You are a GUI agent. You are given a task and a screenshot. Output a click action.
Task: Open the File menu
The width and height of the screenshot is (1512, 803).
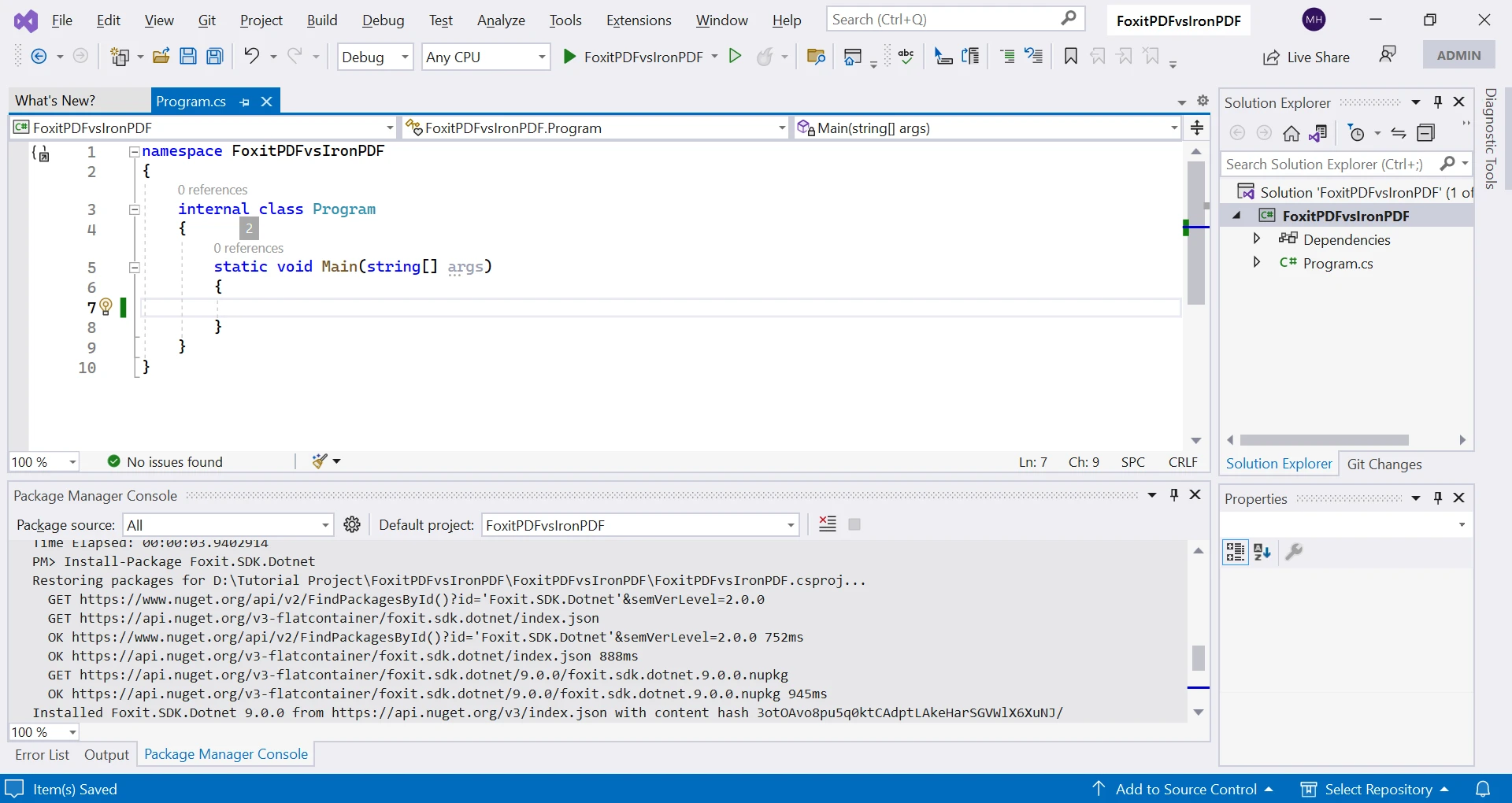coord(62,20)
